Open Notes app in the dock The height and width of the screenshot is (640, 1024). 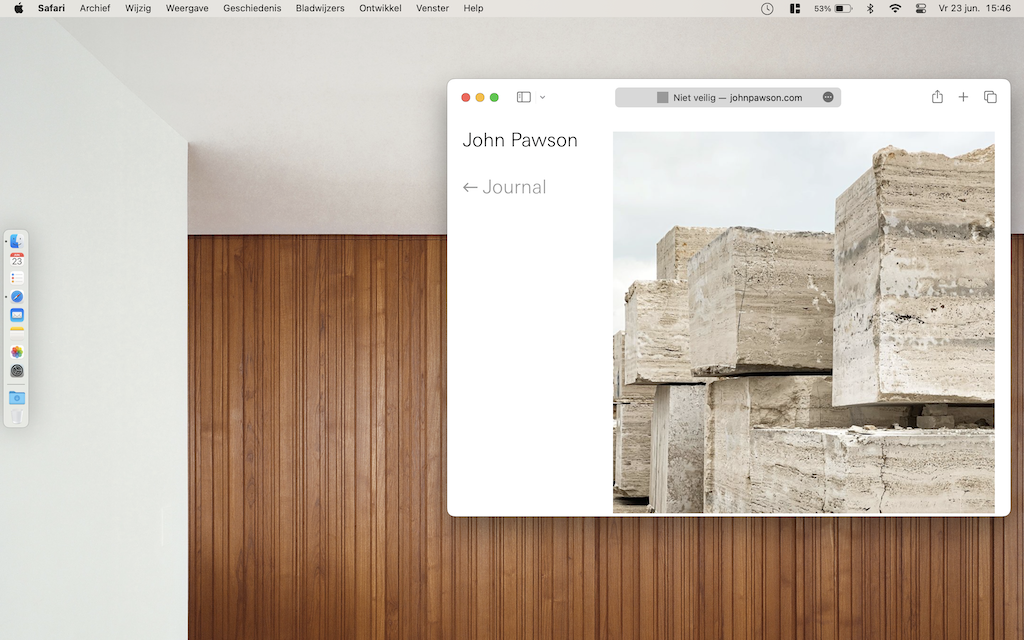tap(17, 333)
